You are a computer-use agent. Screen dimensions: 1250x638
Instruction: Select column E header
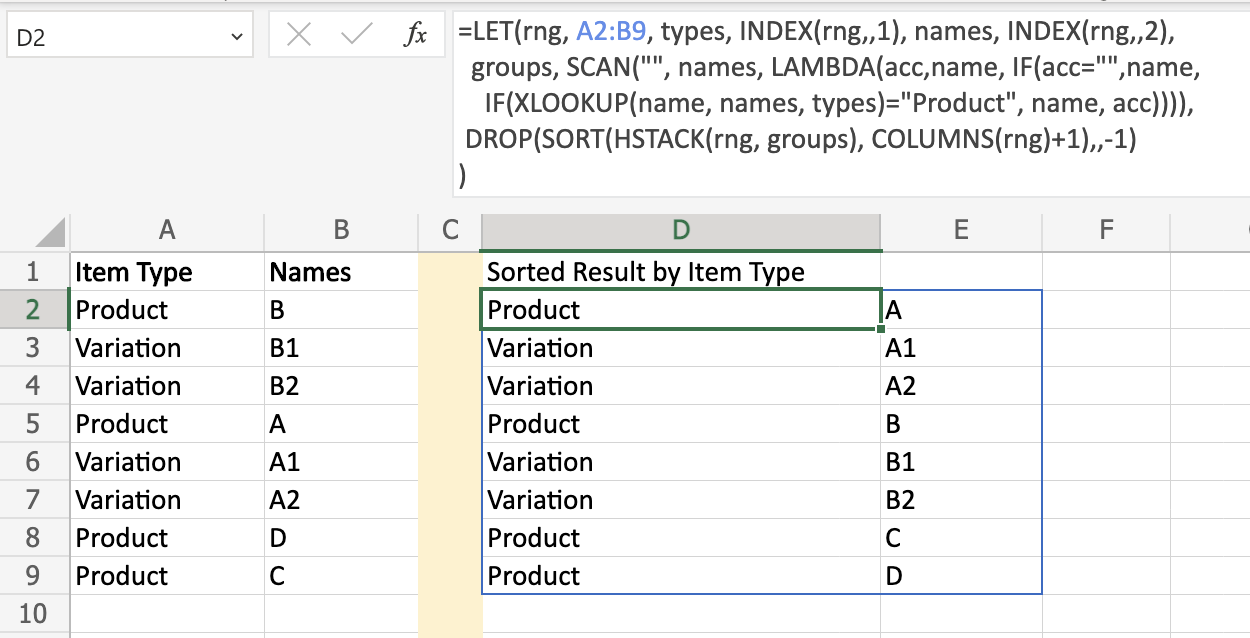pyautogui.click(x=961, y=230)
